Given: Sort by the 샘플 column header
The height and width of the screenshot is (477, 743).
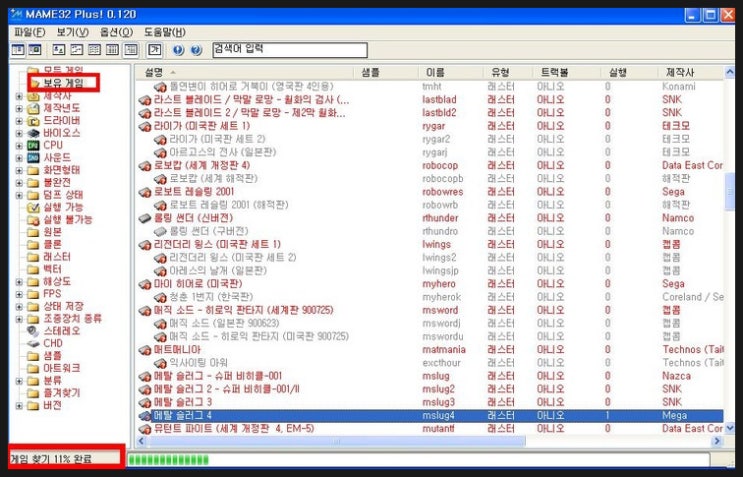Looking at the screenshot, I should [x=386, y=72].
